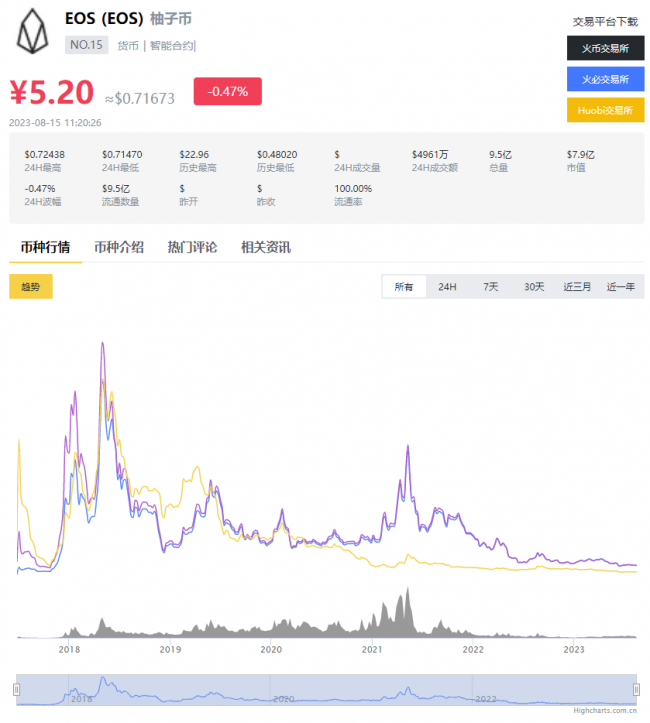Click the 24H波幅 label
Image resolution: width=650 pixels, height=723 pixels.
43,201
